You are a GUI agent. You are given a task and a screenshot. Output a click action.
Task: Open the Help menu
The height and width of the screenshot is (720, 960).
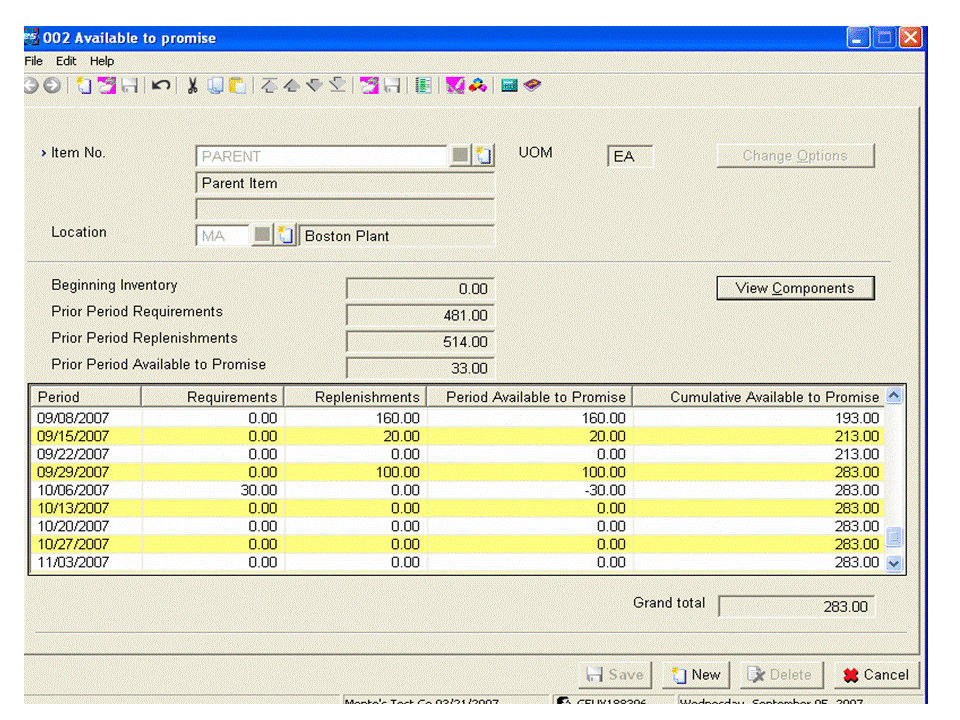102,61
